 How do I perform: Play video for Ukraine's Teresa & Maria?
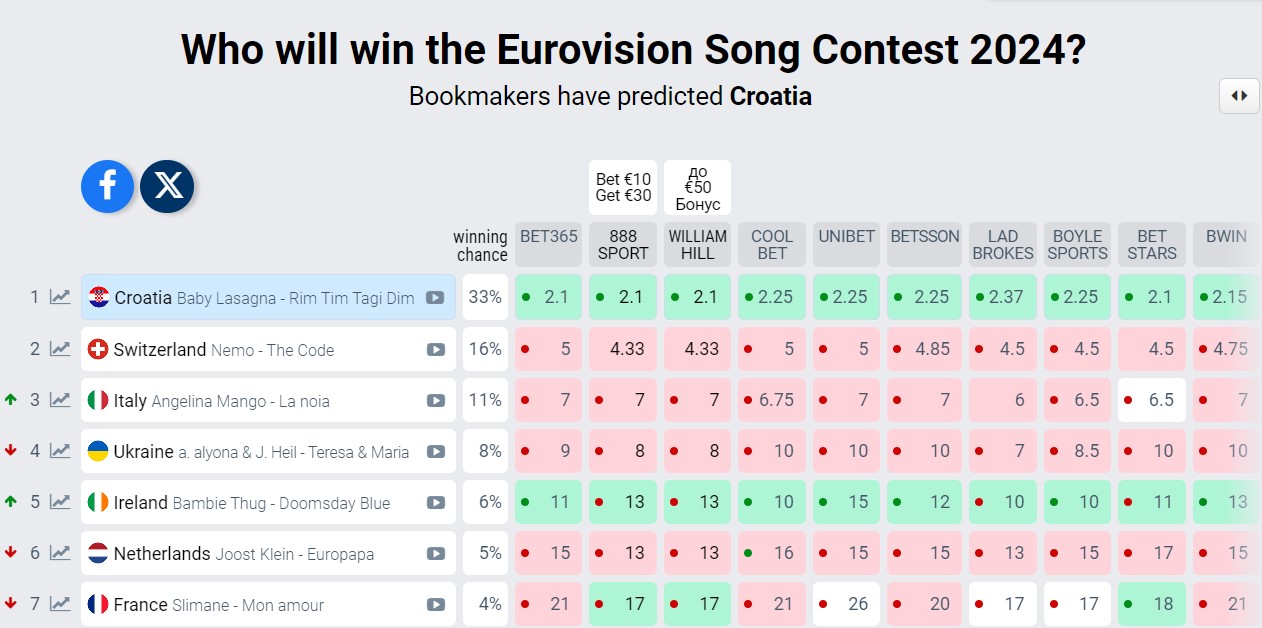[435, 451]
